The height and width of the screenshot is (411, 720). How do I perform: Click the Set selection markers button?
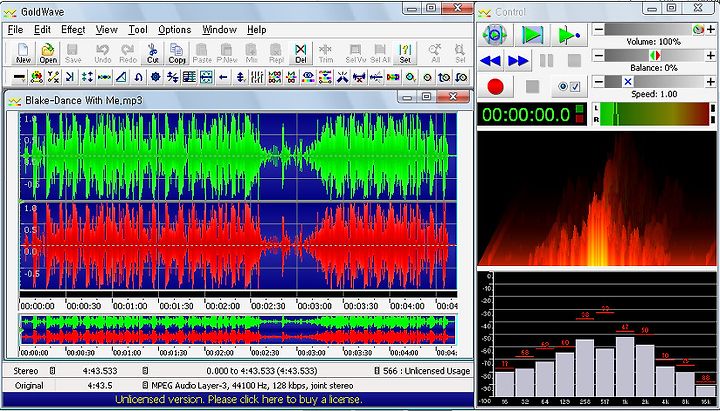[405, 54]
